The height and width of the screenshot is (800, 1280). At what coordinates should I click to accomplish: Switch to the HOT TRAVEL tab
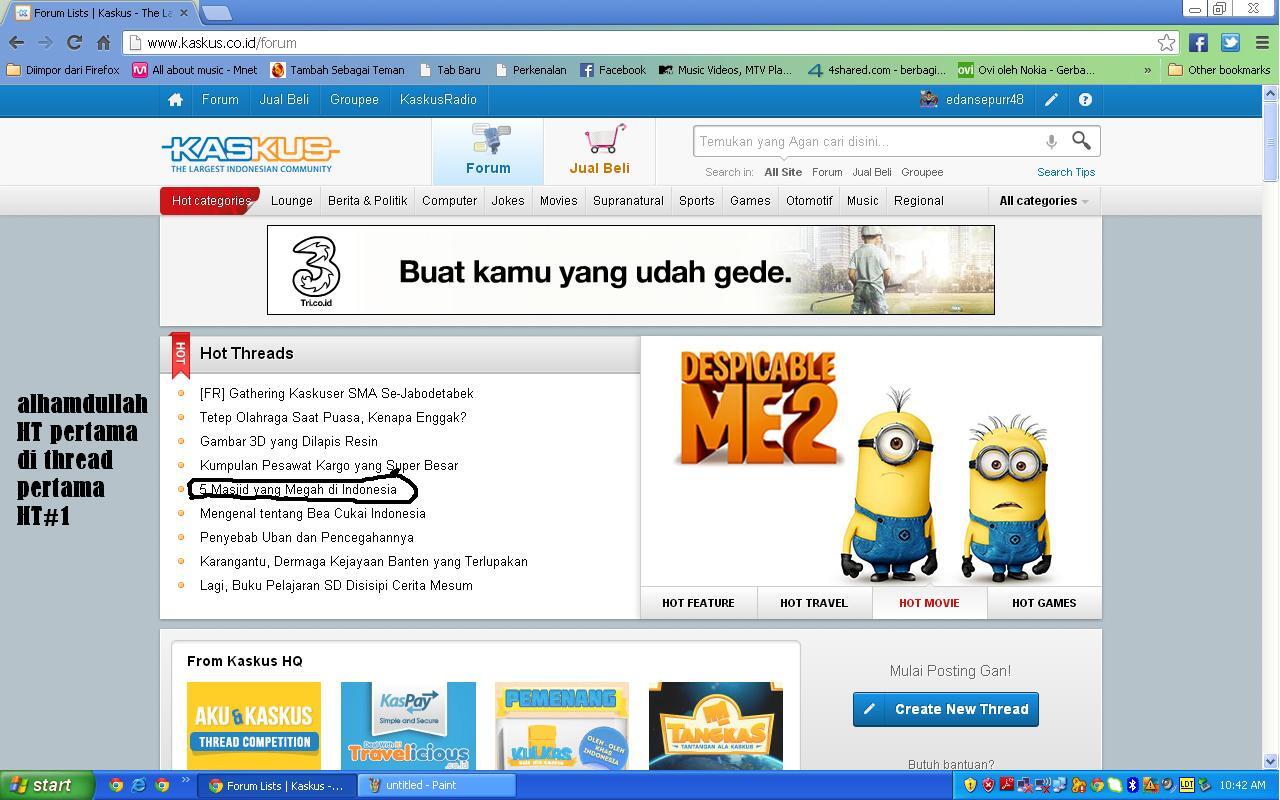point(814,603)
